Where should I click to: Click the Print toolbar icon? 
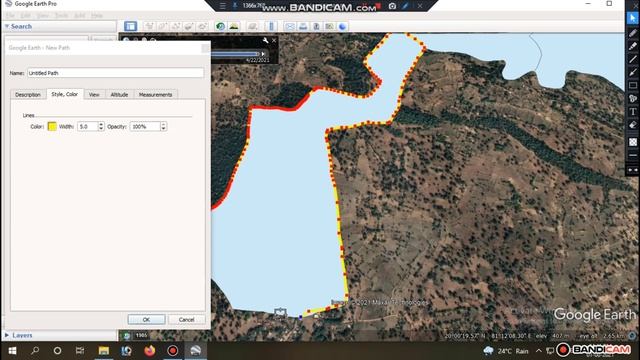pos(303,27)
